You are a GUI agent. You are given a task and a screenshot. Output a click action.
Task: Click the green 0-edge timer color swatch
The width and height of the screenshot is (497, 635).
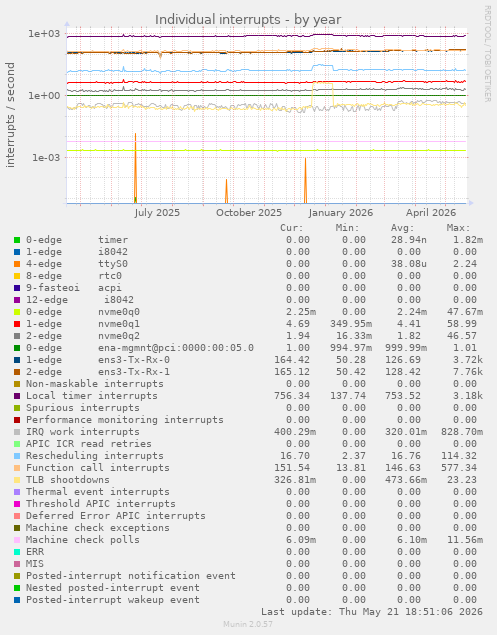pos(17,240)
